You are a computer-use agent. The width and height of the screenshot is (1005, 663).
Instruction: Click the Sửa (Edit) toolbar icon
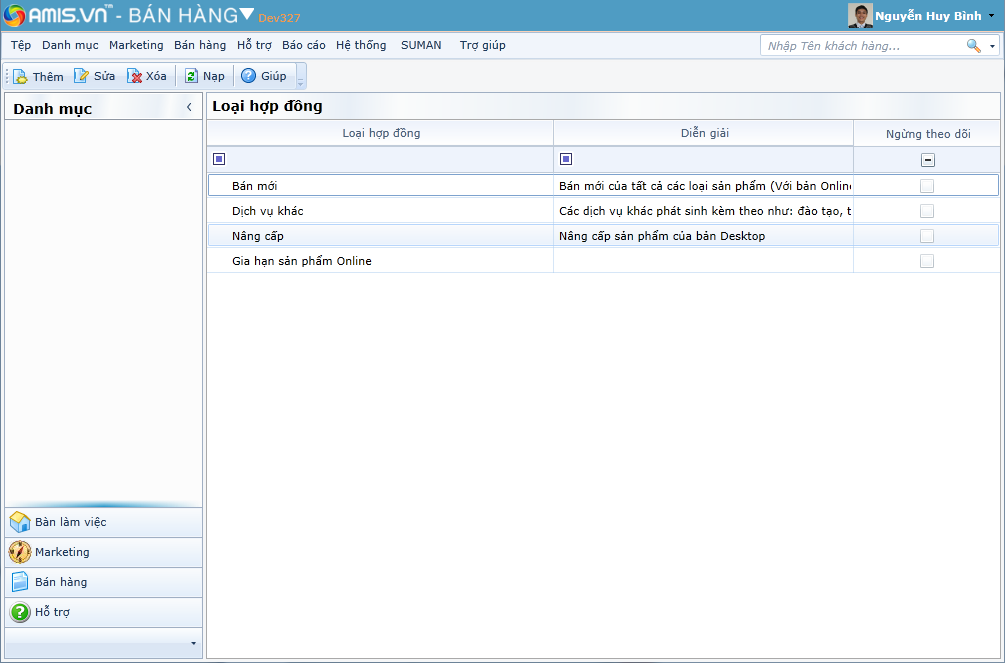[x=82, y=76]
